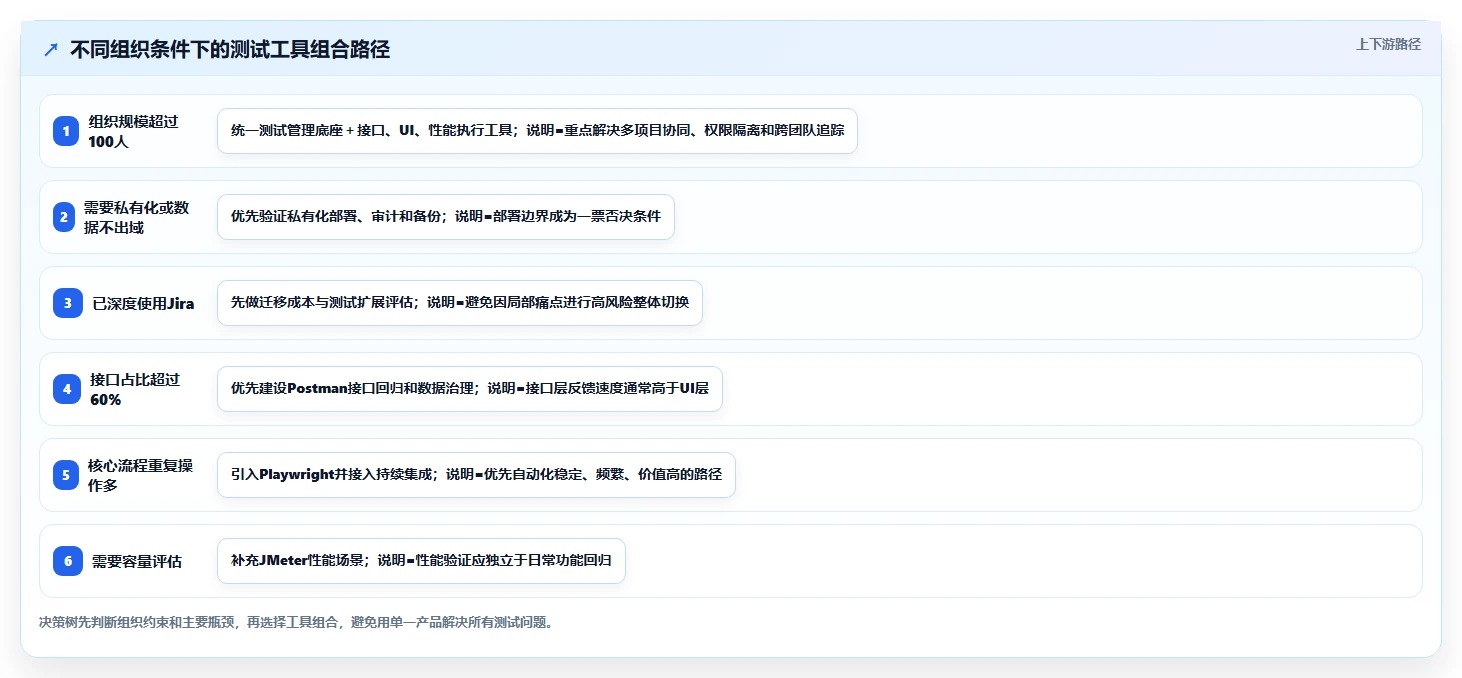This screenshot has width=1462, height=678.
Task: Click number badge 3
Action: 66,303
